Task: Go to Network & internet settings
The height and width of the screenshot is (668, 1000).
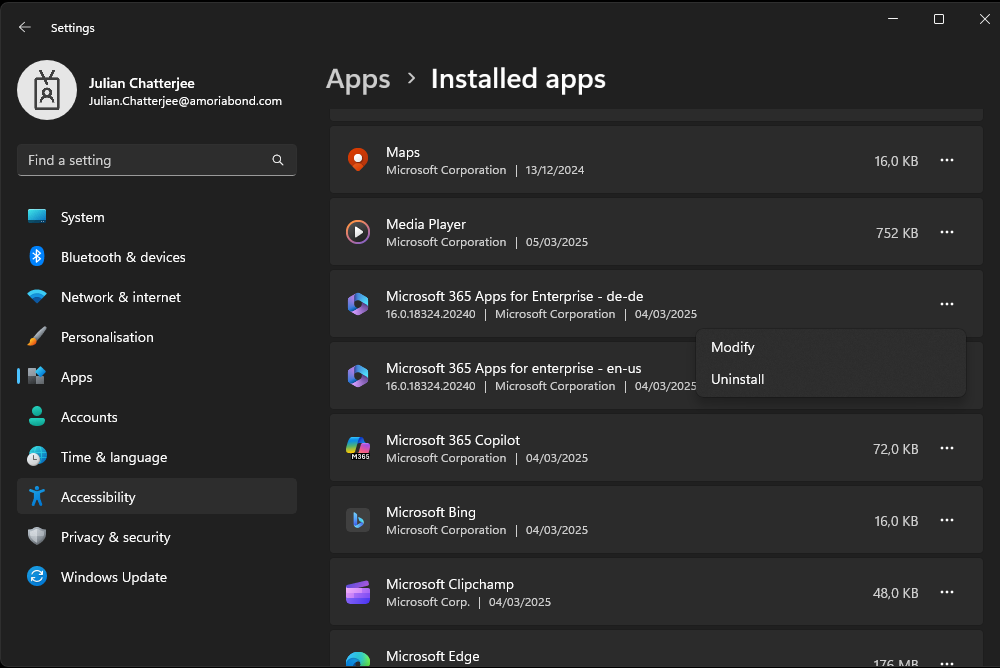Action: pyautogui.click(x=157, y=297)
